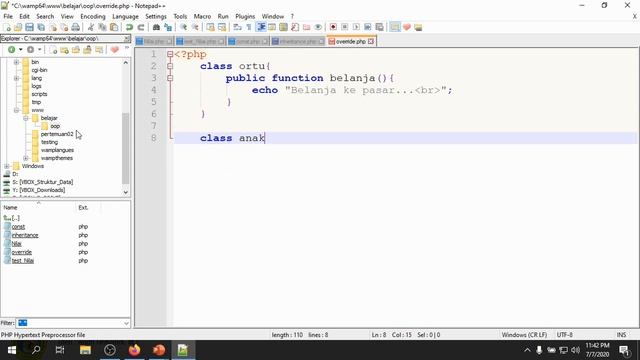
Task: Expand the Windows folder tree node
Action: tap(7, 166)
